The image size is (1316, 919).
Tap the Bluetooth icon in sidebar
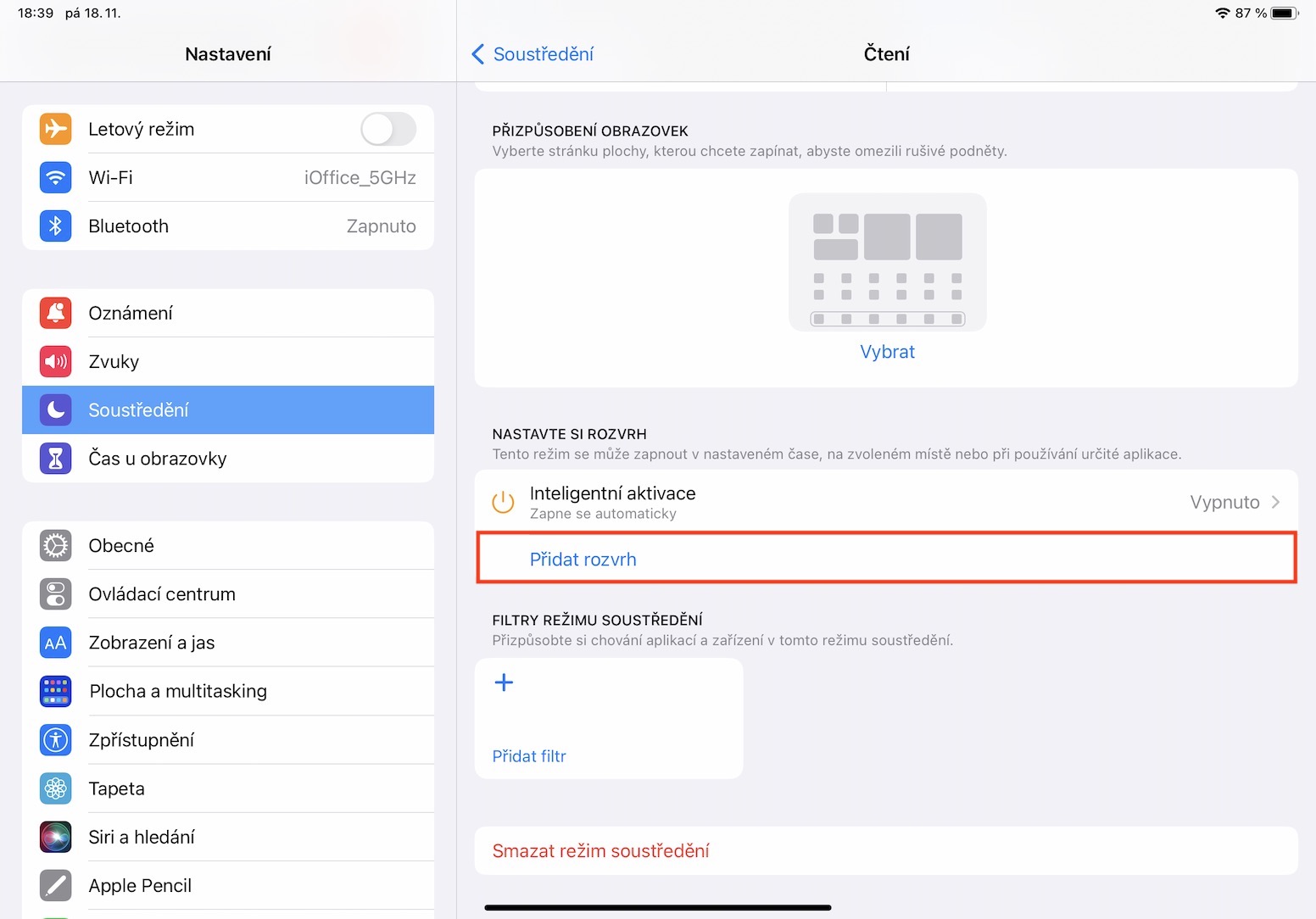pos(56,226)
